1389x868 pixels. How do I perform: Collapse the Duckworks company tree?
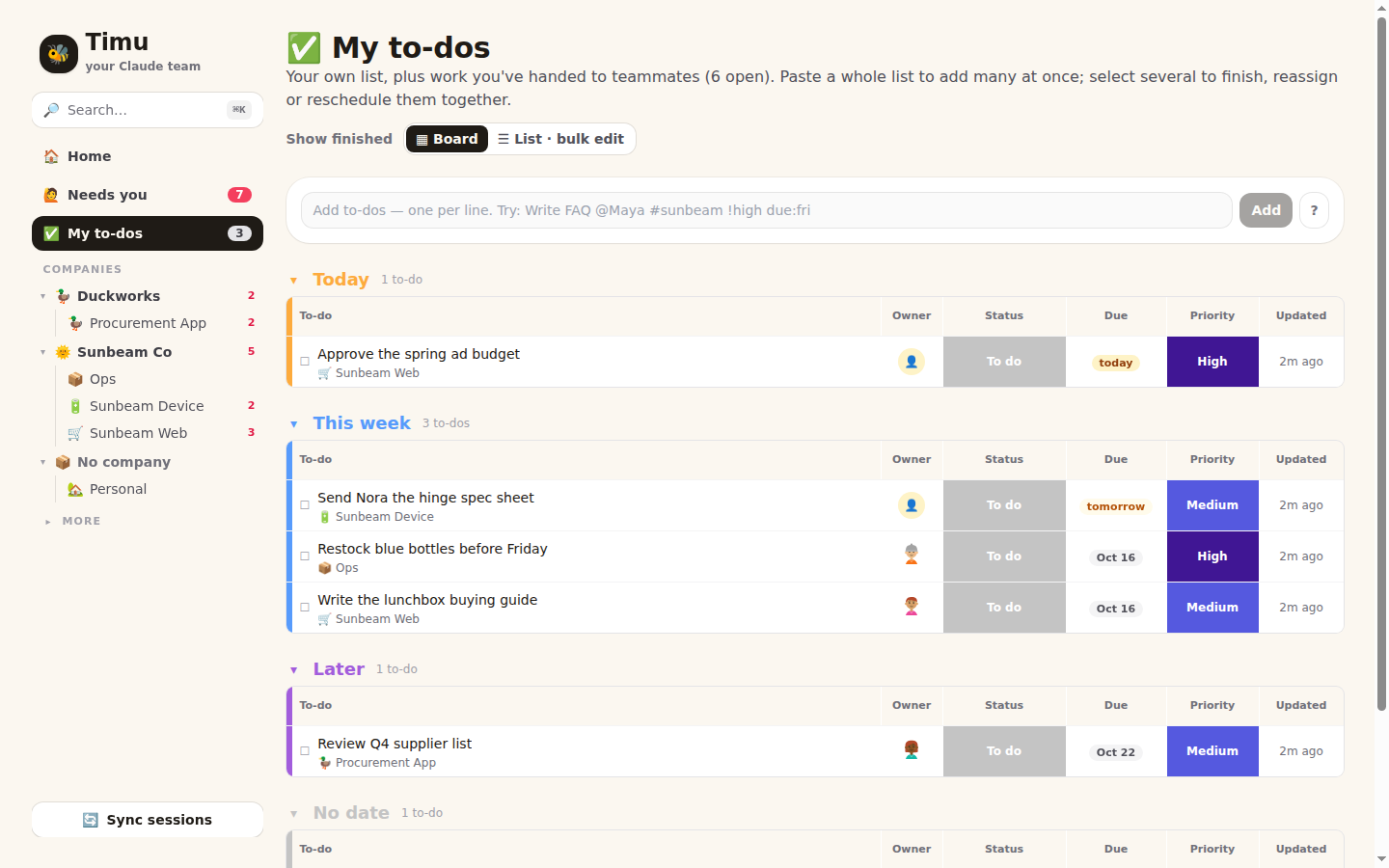(x=43, y=296)
